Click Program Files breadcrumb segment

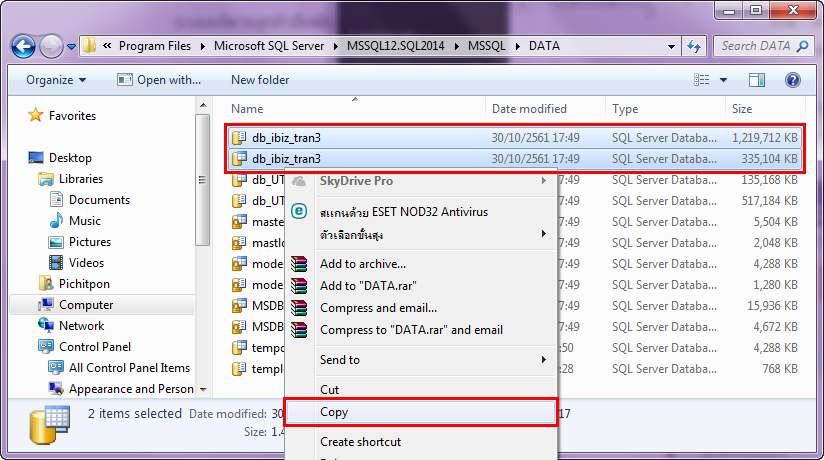coord(155,46)
